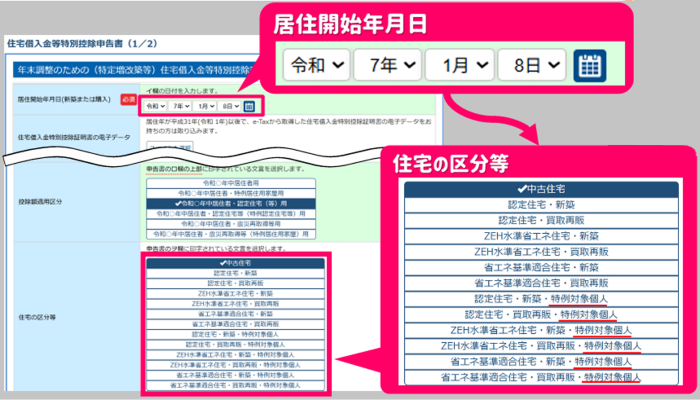700x400 pixels.
Task: Select 令和○年中居住者用 option
Action: point(231,183)
